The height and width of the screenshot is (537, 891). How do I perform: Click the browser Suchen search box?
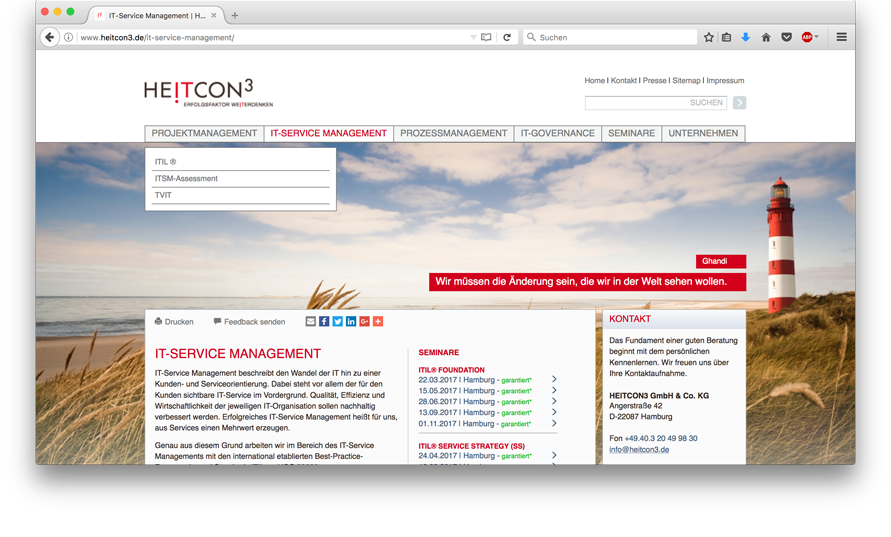(610, 38)
